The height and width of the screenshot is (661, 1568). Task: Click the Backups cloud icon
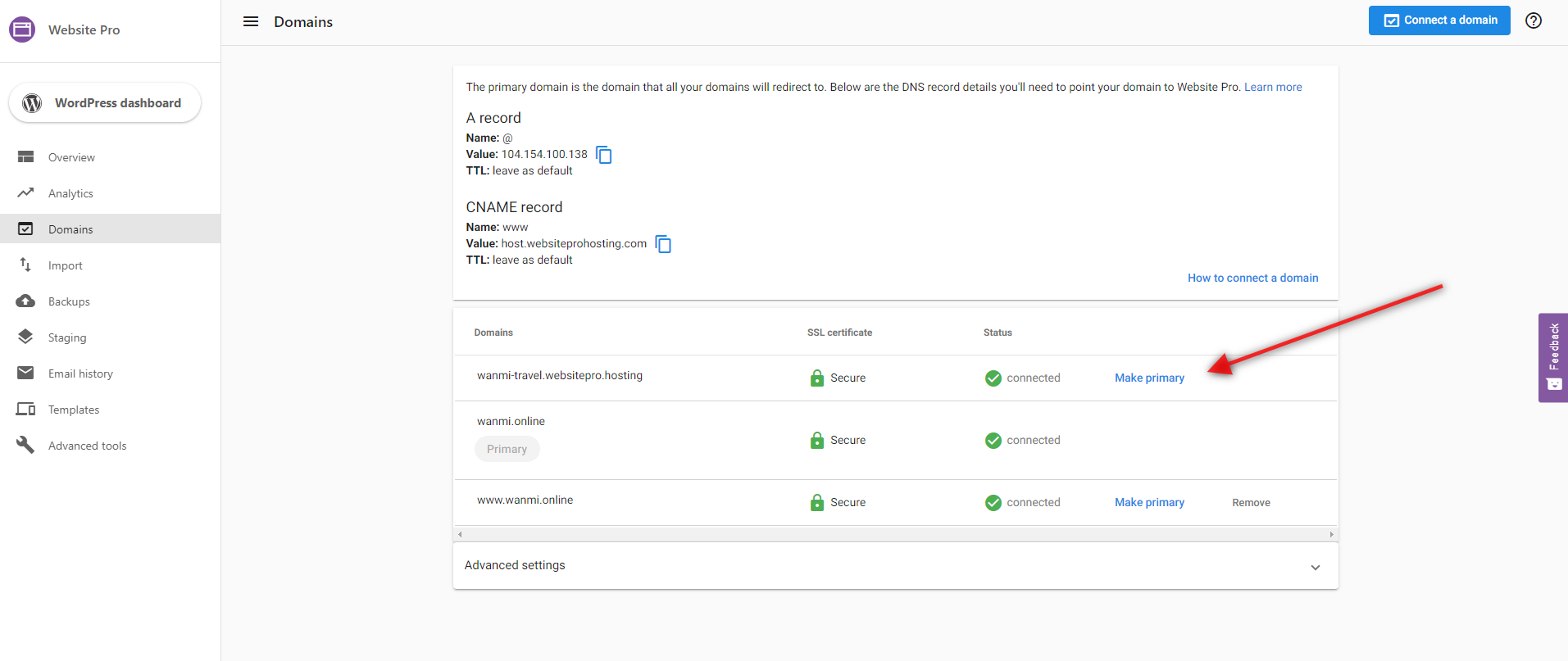pyautogui.click(x=25, y=301)
